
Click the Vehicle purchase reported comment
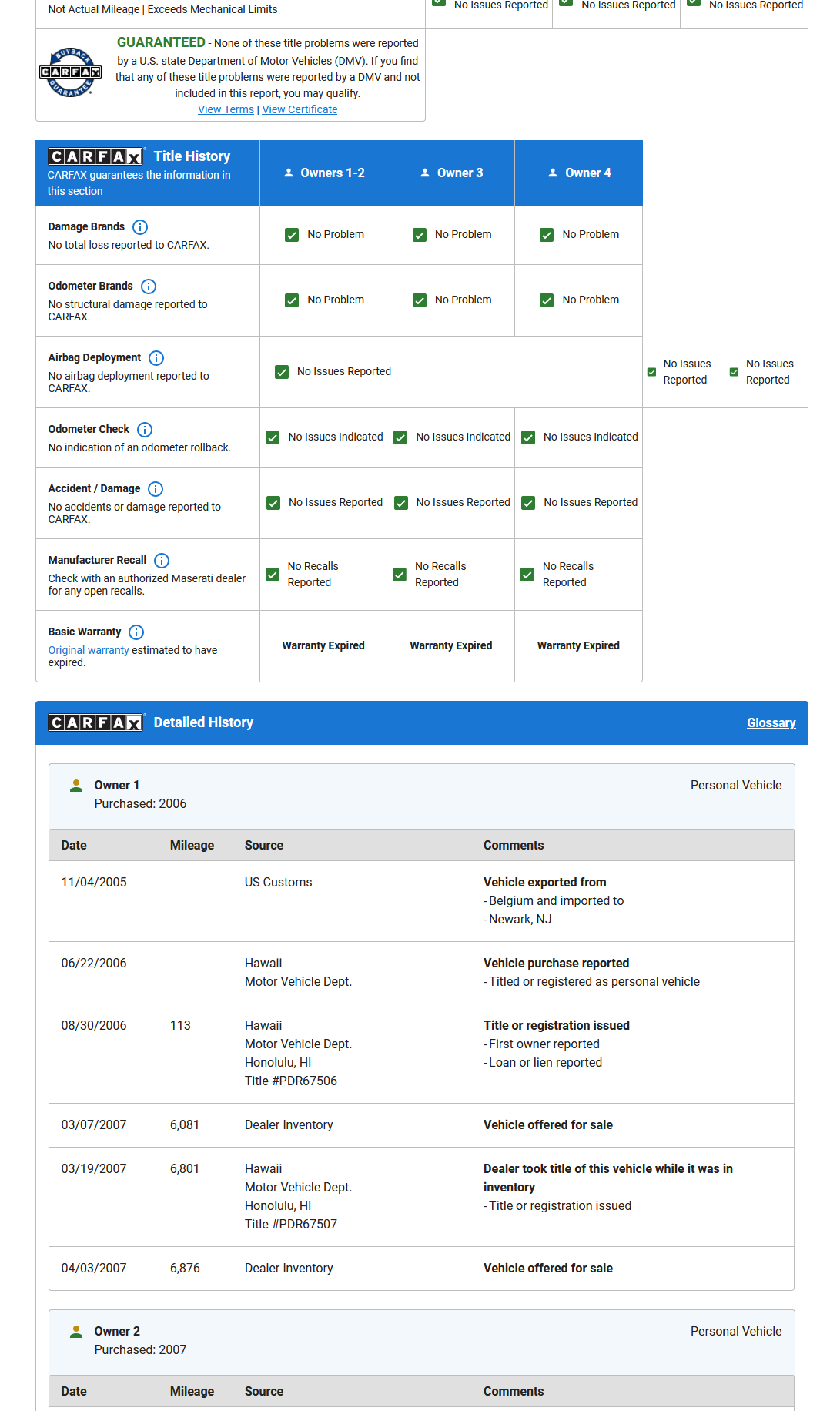556,963
